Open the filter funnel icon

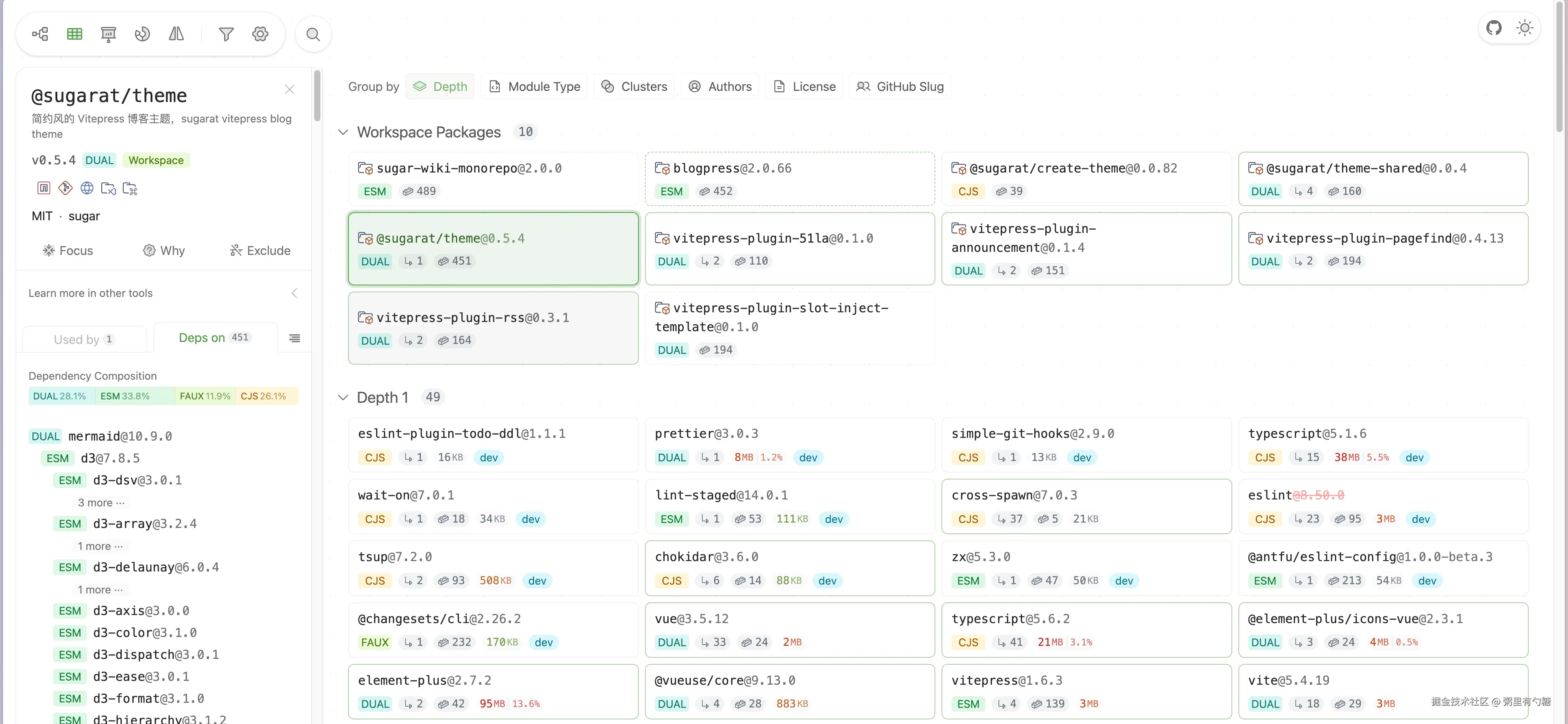pos(226,34)
